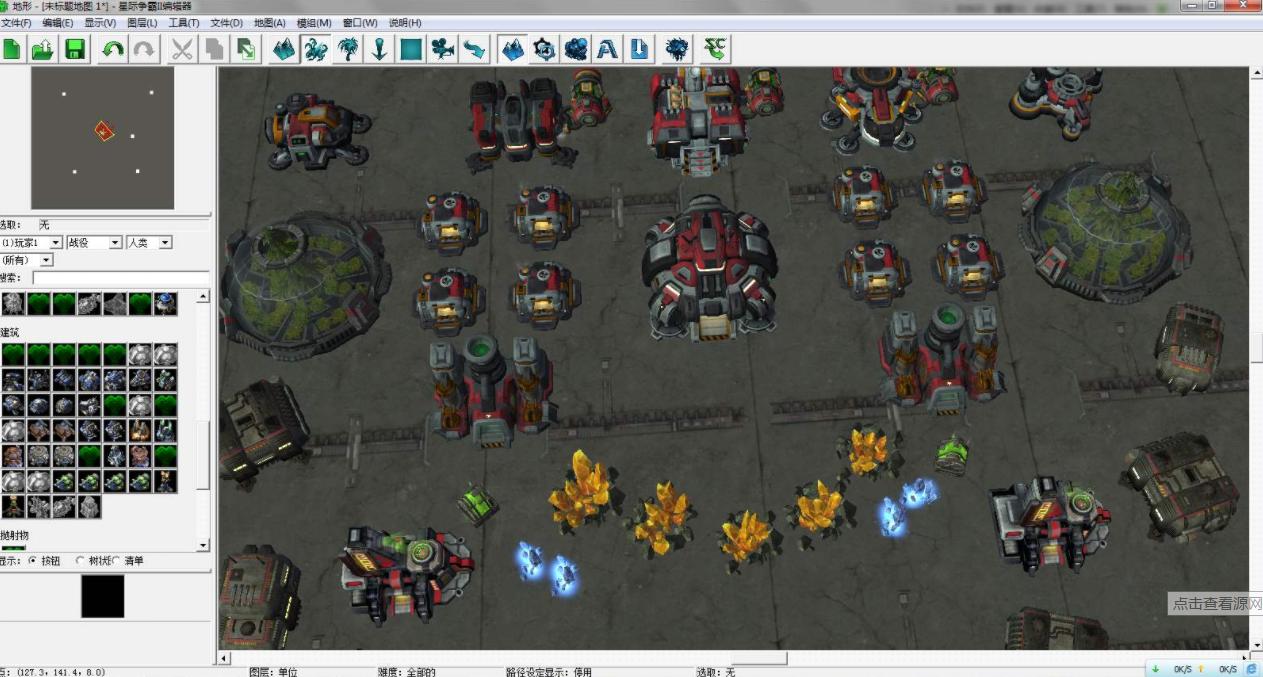
Task: Click the map viewport scroll up arrow
Action: click(1256, 73)
